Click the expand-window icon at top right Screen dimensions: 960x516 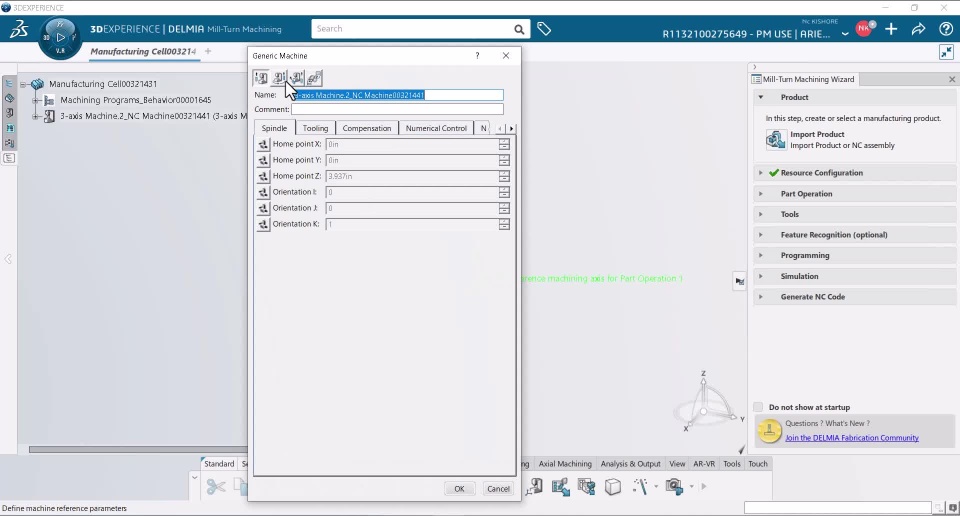coord(946,52)
